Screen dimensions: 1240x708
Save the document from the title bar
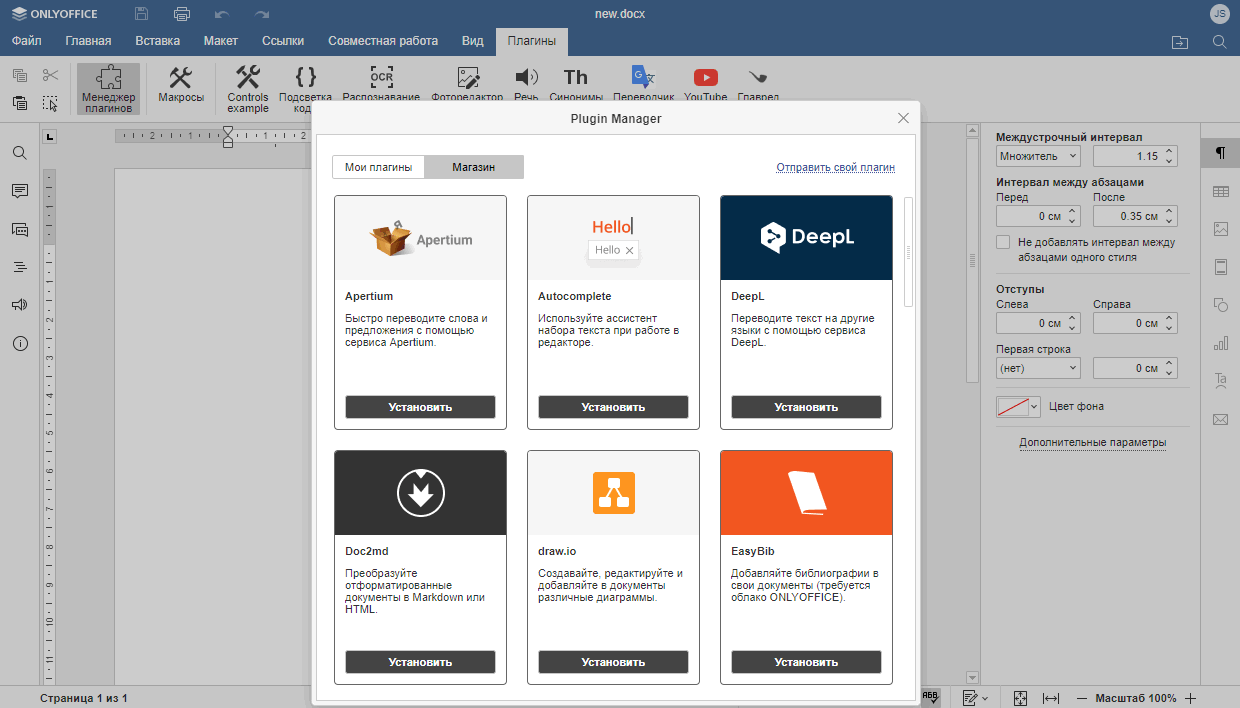click(x=141, y=14)
